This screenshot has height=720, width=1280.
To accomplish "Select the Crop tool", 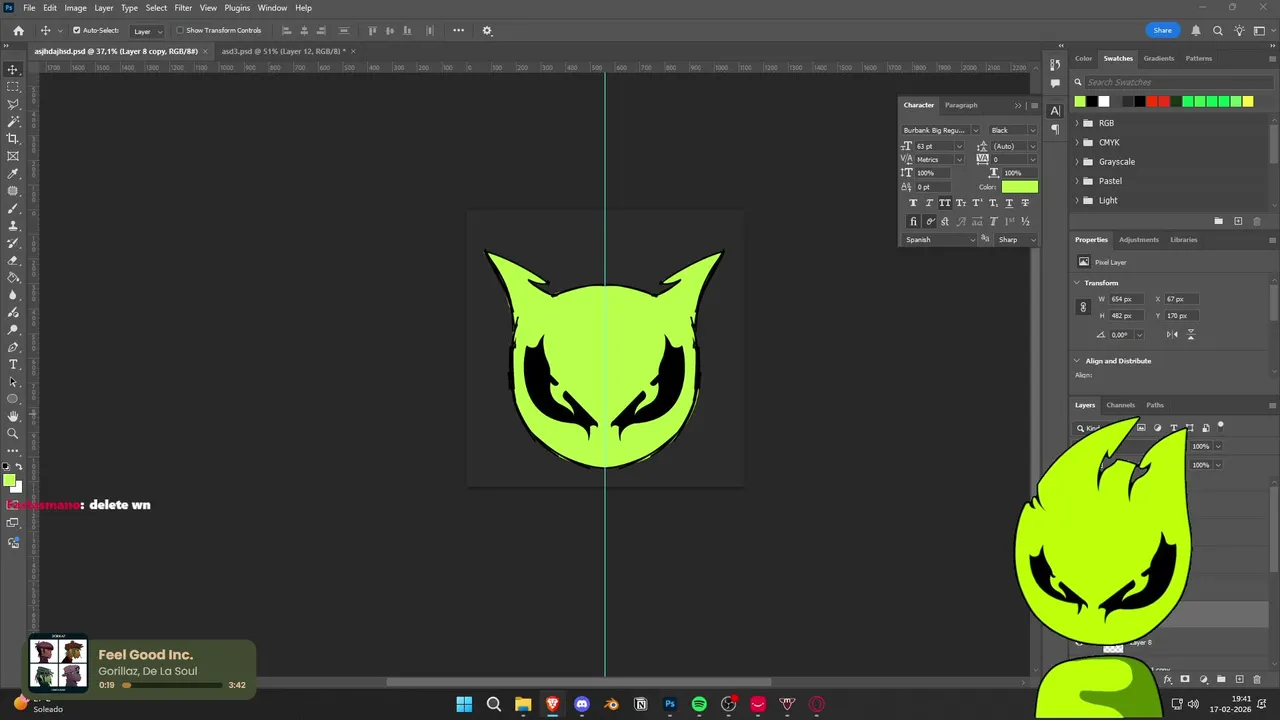I will (13, 139).
